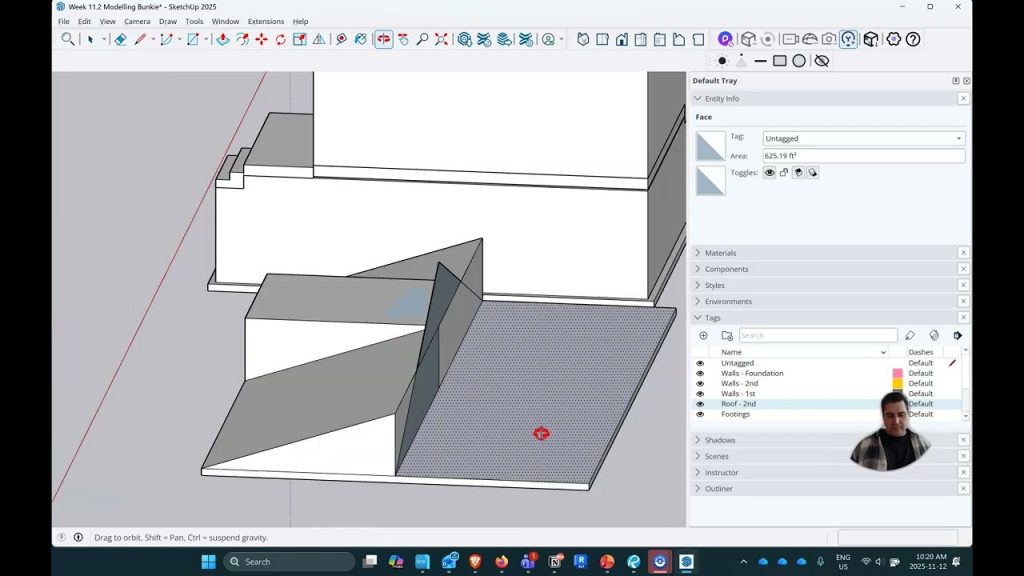Hide the Walls - Foundation tag

700,374
